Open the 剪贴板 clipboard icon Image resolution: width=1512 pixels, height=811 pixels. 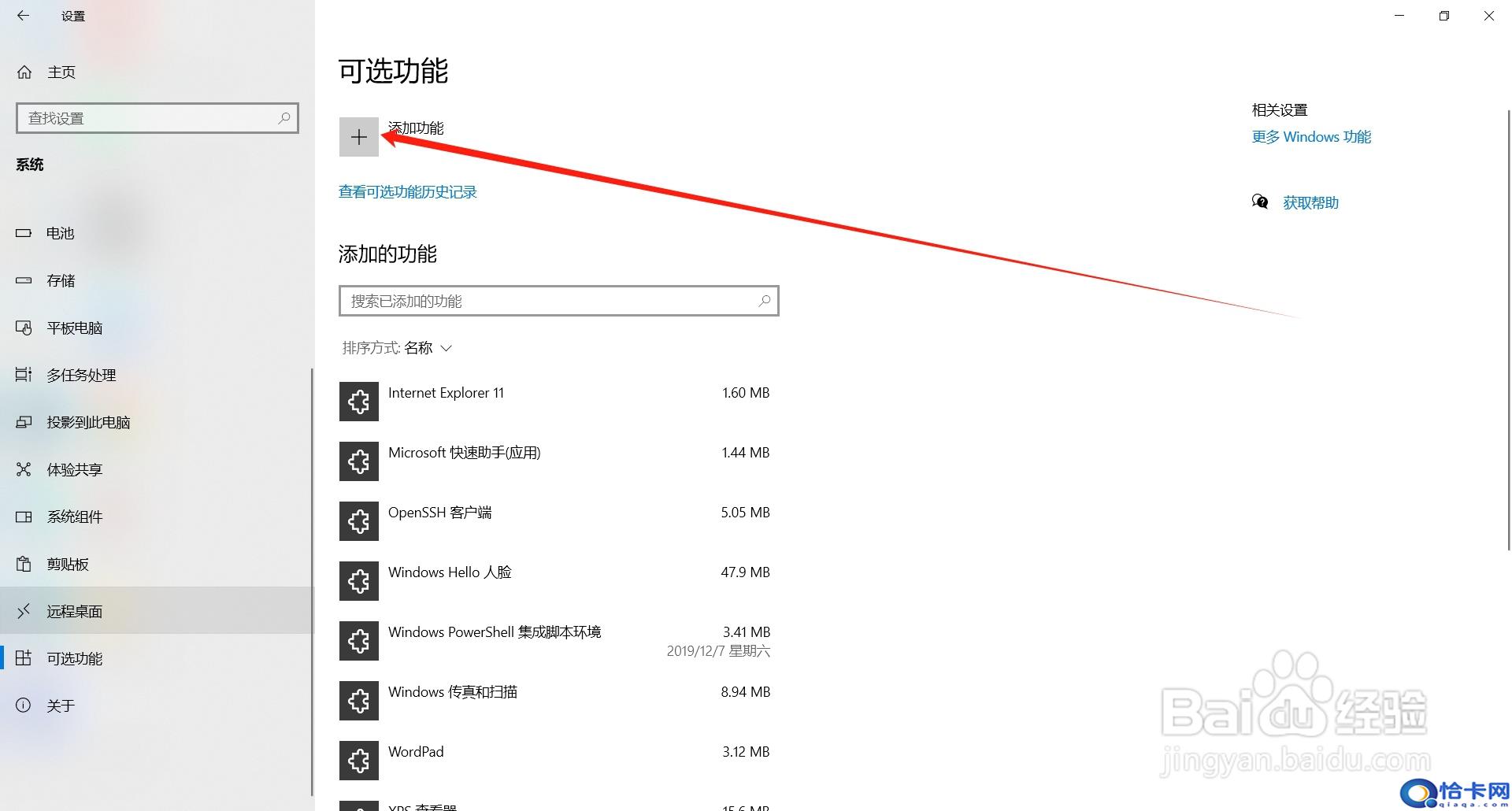24,564
